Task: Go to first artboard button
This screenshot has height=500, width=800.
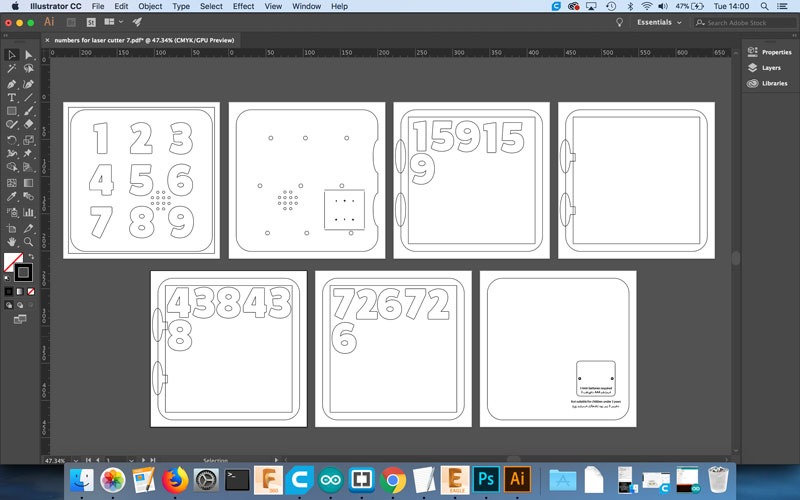Action: tap(88, 461)
